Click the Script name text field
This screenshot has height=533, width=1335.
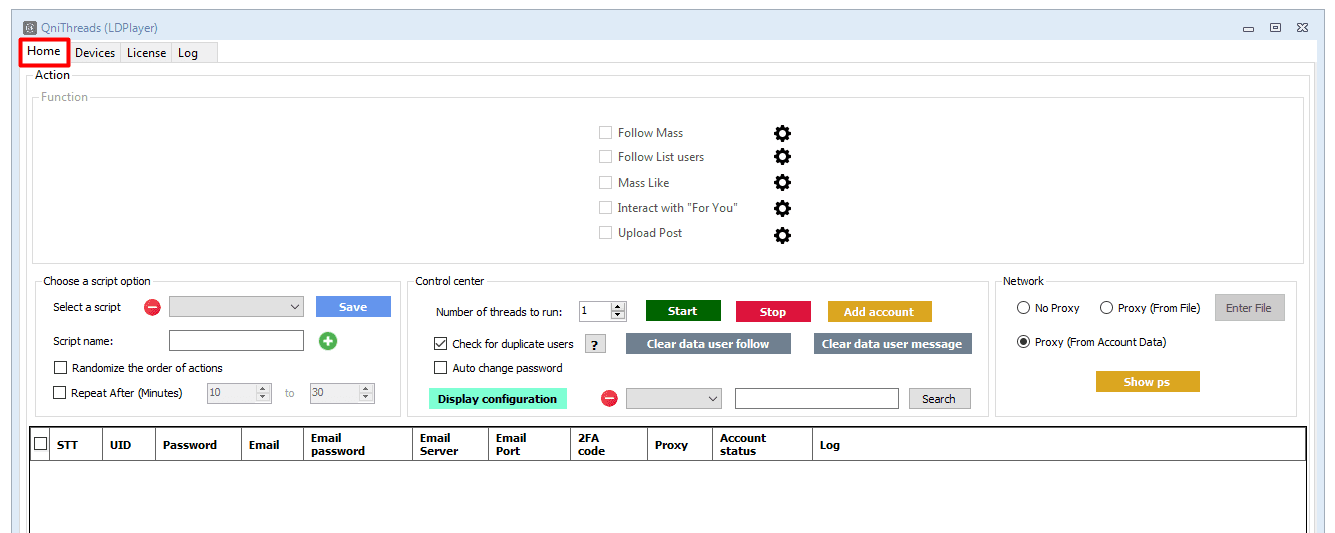coord(236,341)
